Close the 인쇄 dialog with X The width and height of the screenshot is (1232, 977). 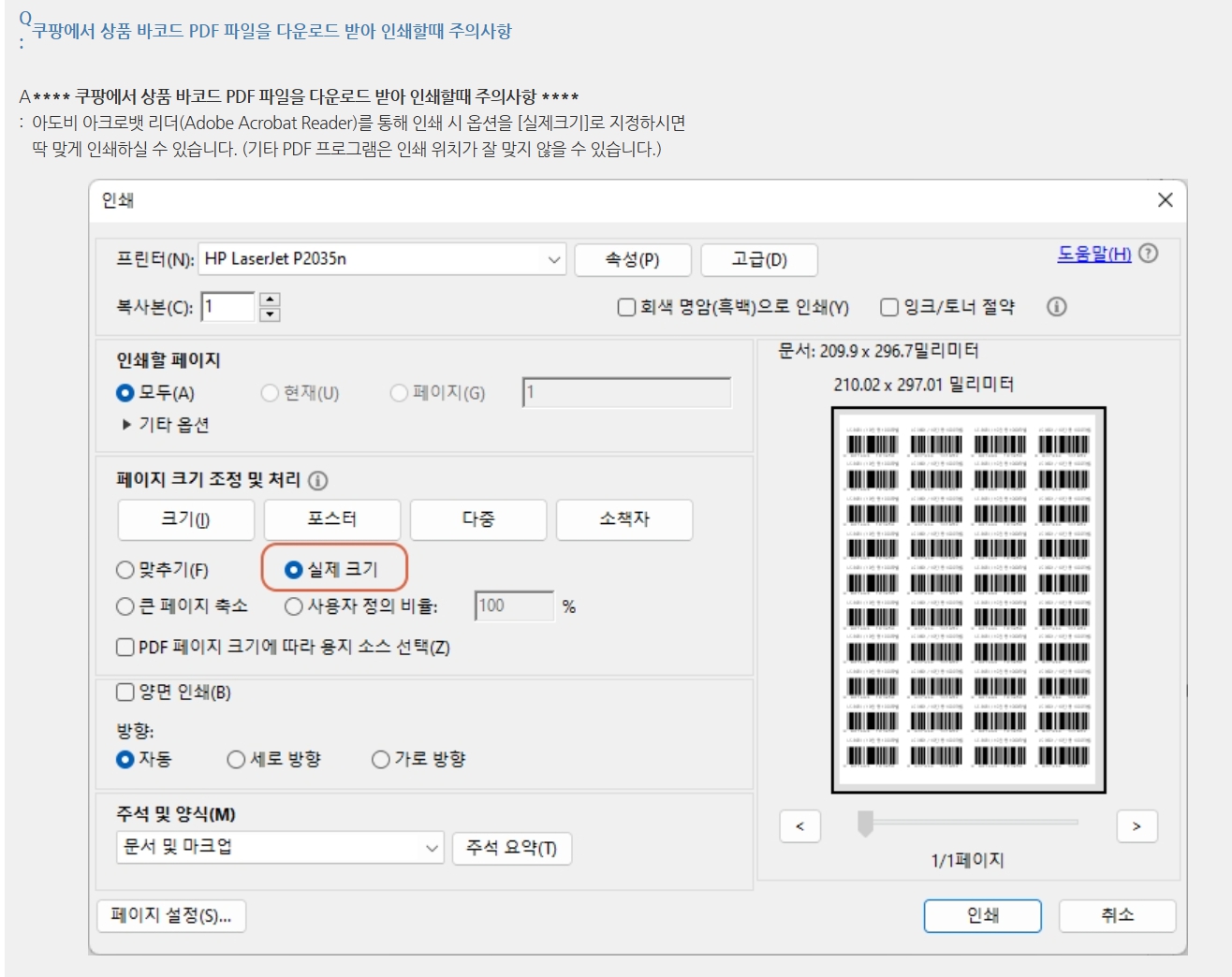(1166, 200)
